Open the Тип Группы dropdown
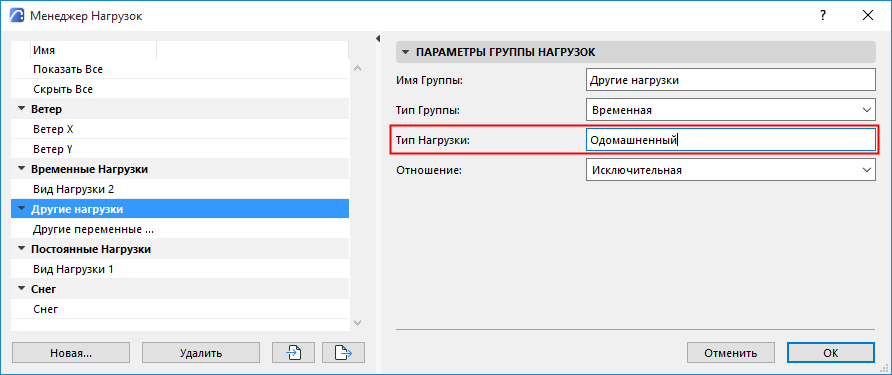892x375 pixels. coord(730,109)
